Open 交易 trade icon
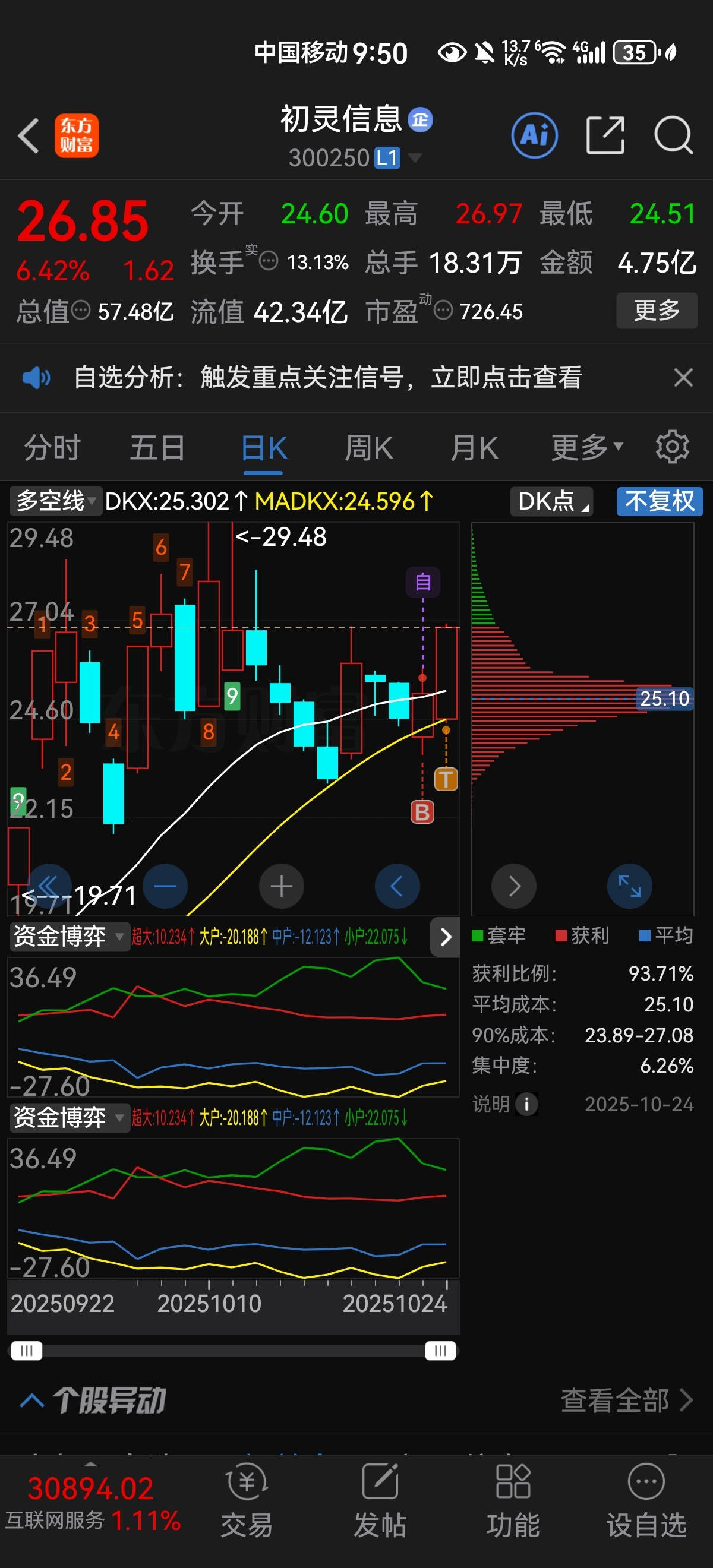This screenshot has height=1568, width=713. click(x=247, y=1501)
